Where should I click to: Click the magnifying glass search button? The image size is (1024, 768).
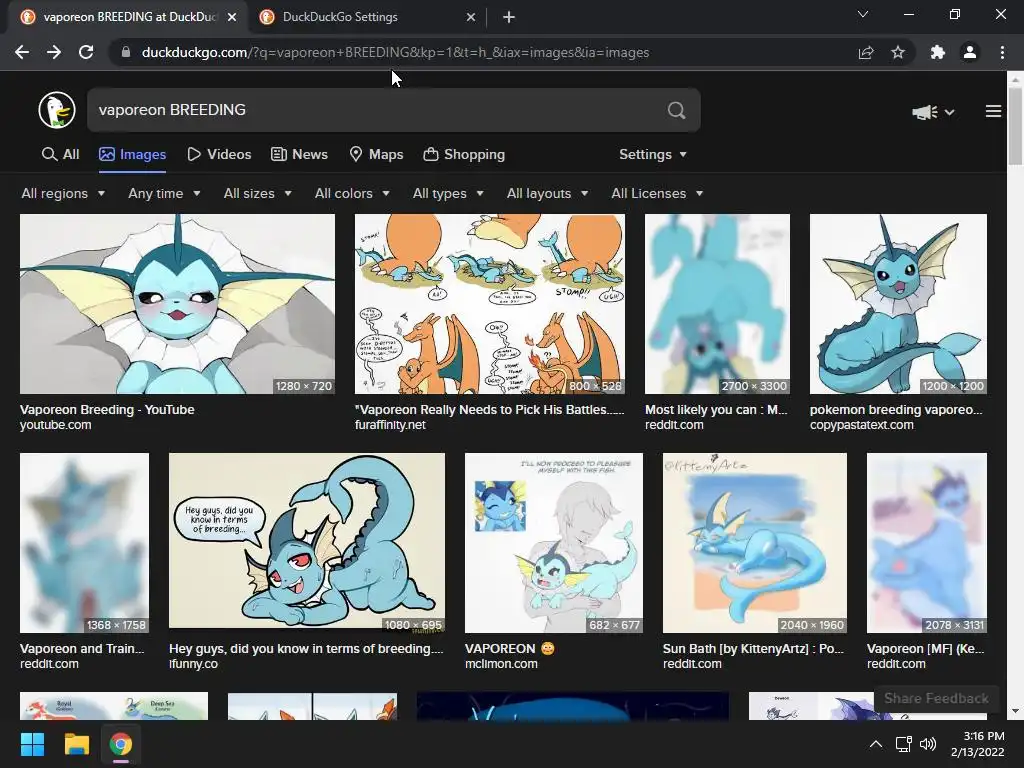pos(677,110)
